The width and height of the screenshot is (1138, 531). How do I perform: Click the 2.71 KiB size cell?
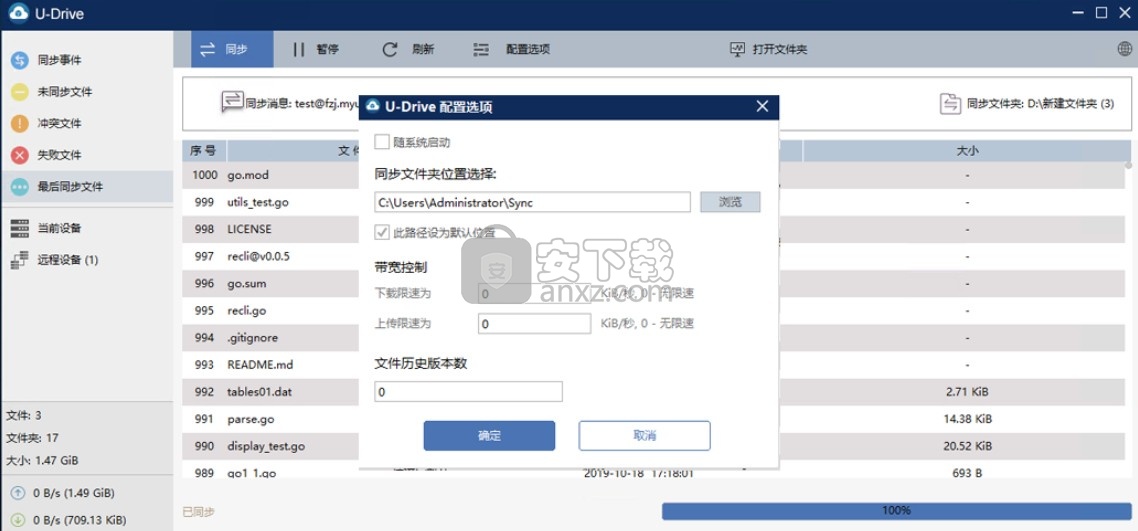click(967, 392)
